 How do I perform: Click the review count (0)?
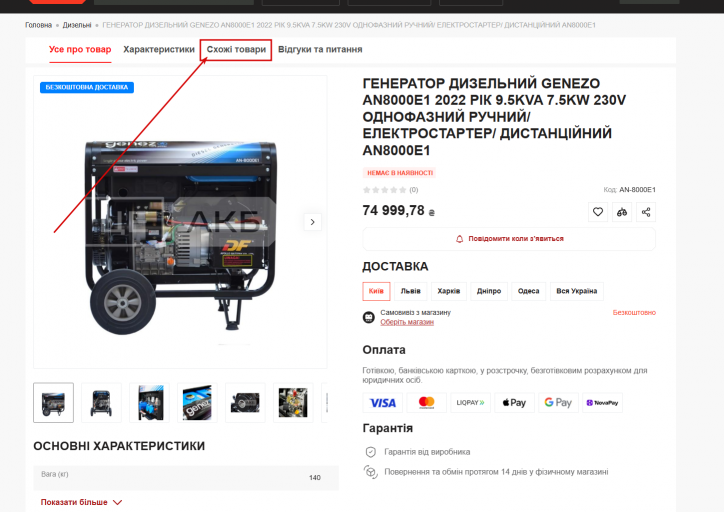414,190
